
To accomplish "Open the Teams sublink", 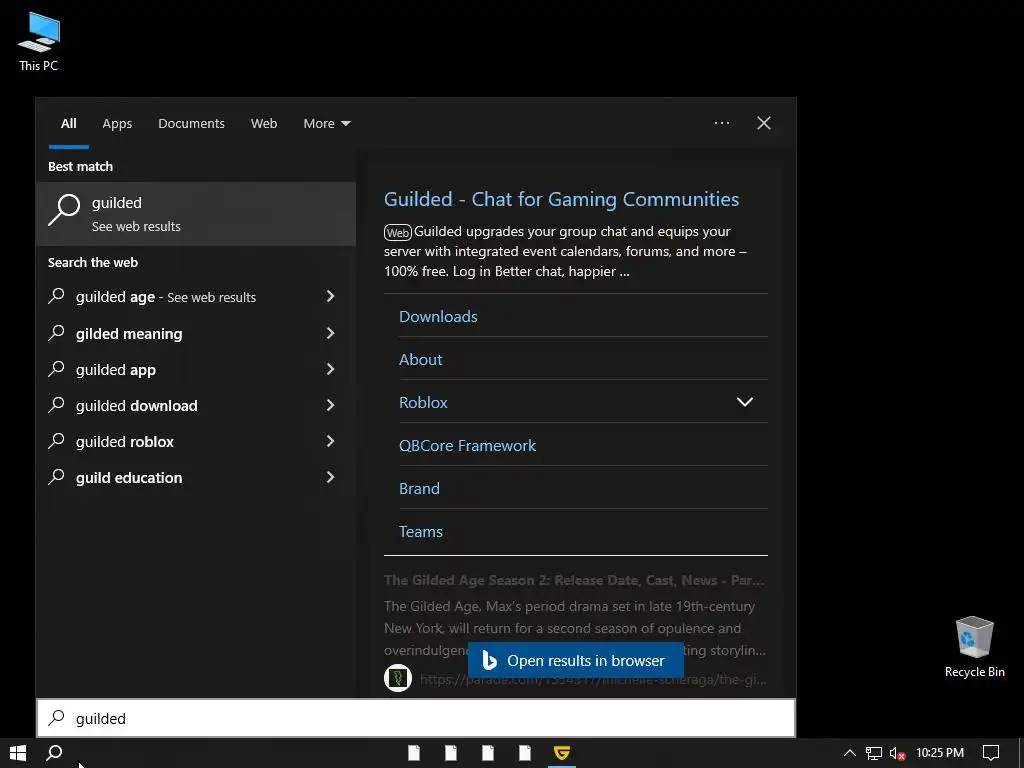I will (421, 532).
